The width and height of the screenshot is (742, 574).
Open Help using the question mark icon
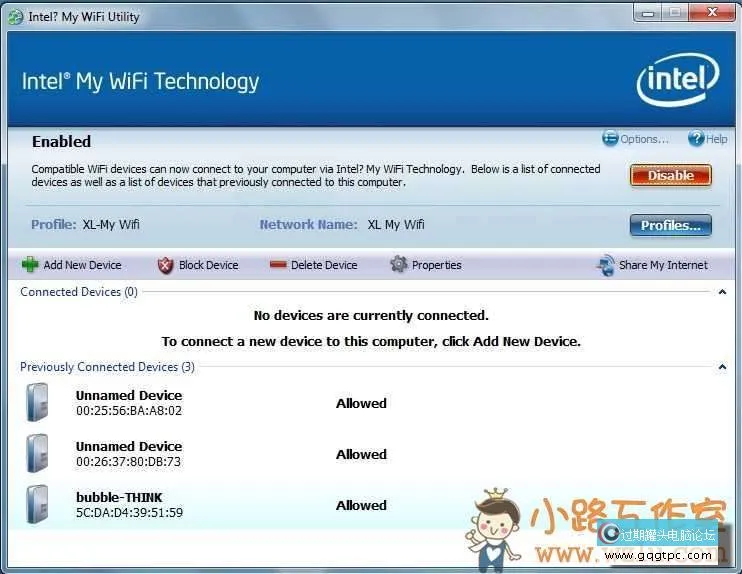click(x=695, y=139)
